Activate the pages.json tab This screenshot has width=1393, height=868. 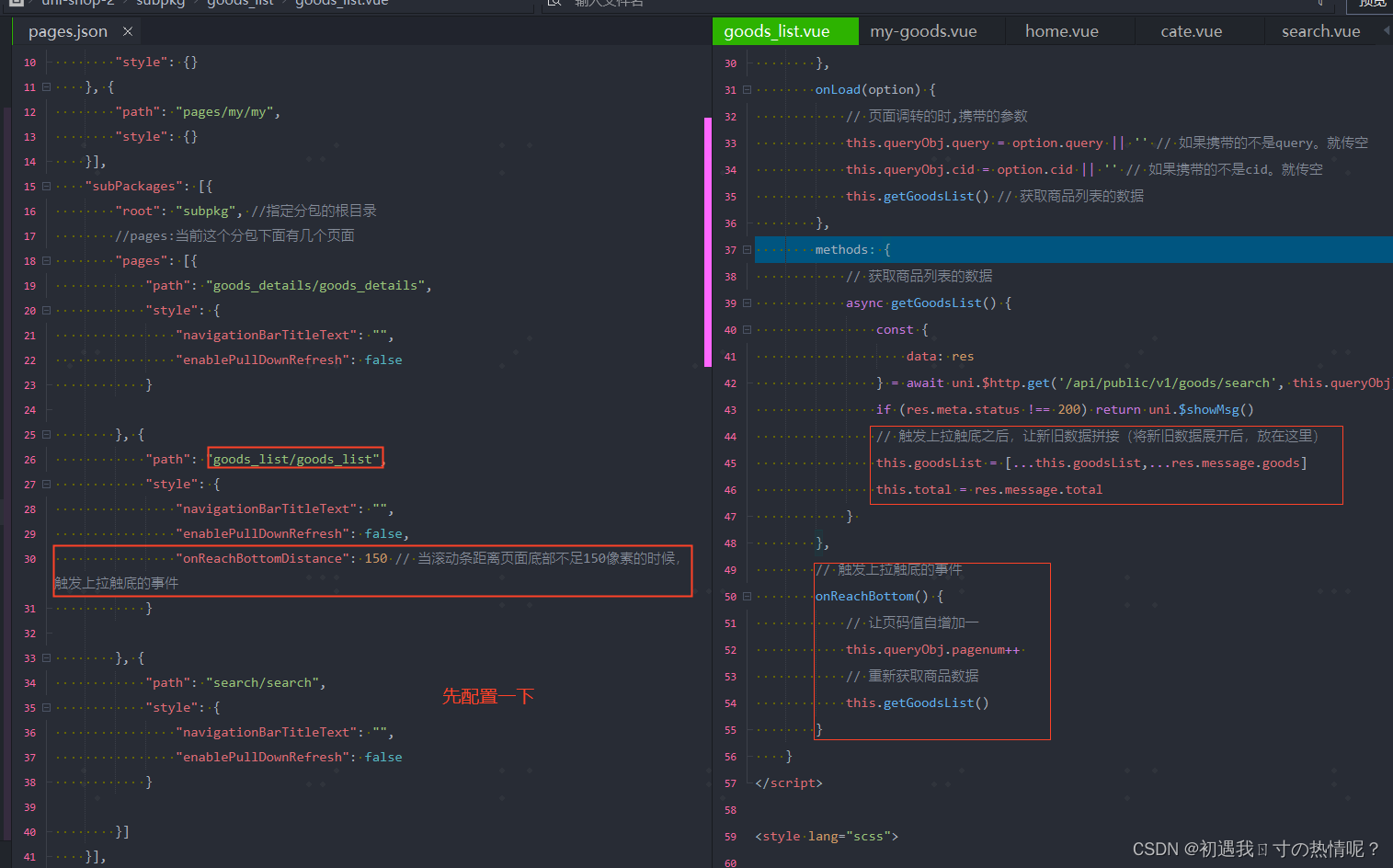tap(68, 31)
